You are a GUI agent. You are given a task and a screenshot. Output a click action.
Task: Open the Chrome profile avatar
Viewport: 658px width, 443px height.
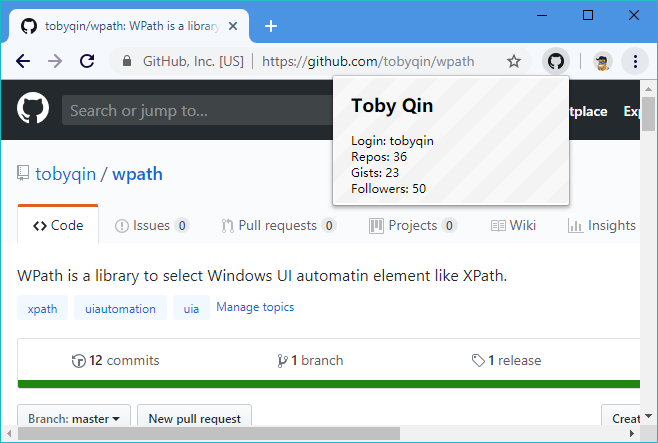pos(602,61)
